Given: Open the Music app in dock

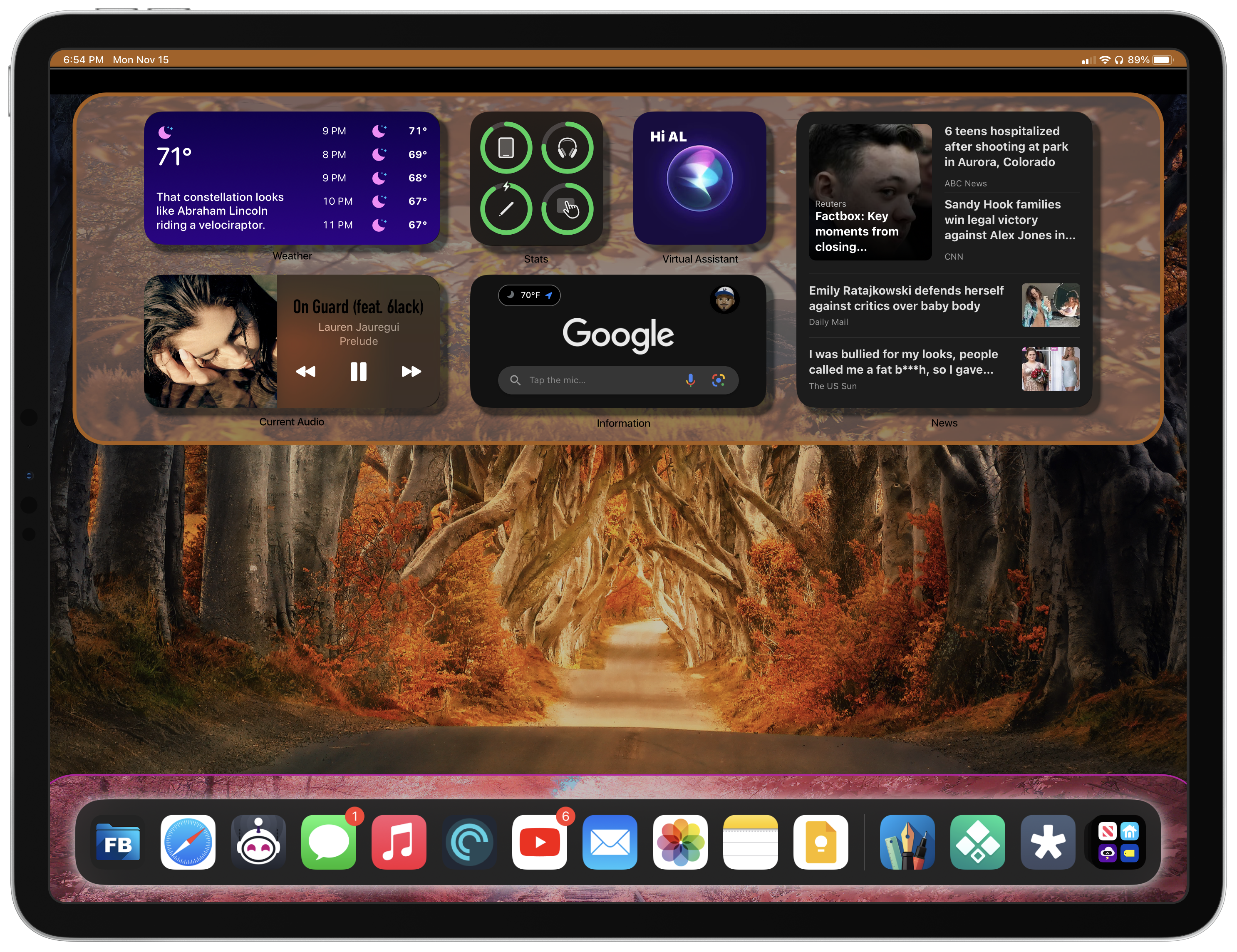Looking at the screenshot, I should point(399,842).
